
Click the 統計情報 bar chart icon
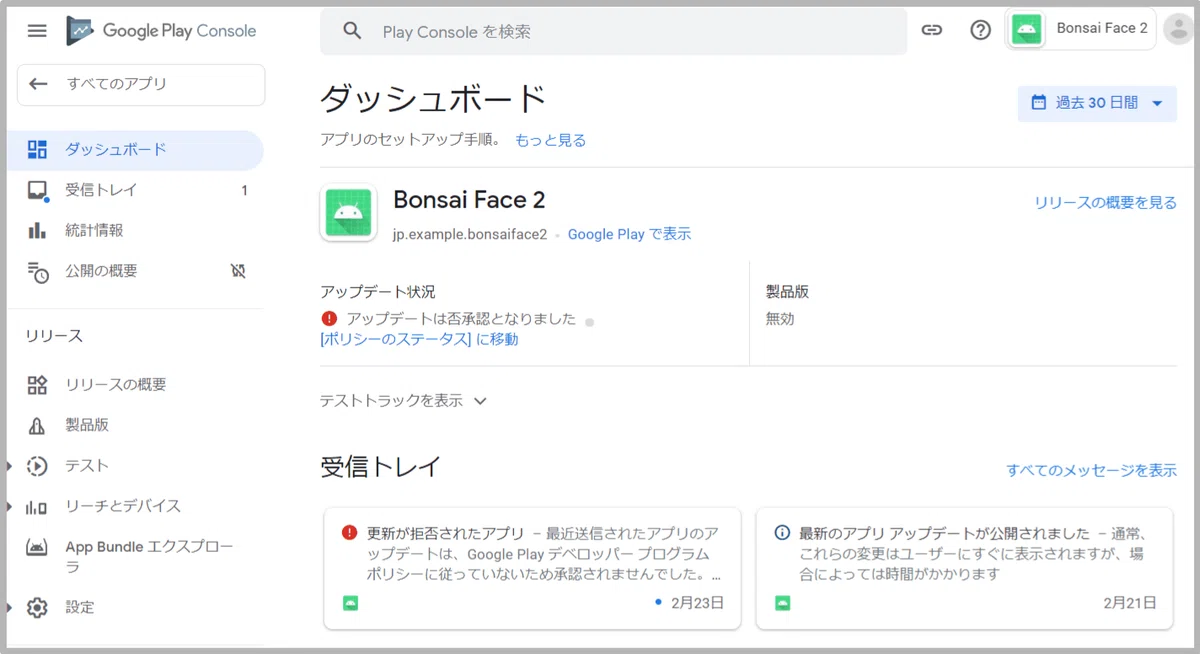(37, 230)
